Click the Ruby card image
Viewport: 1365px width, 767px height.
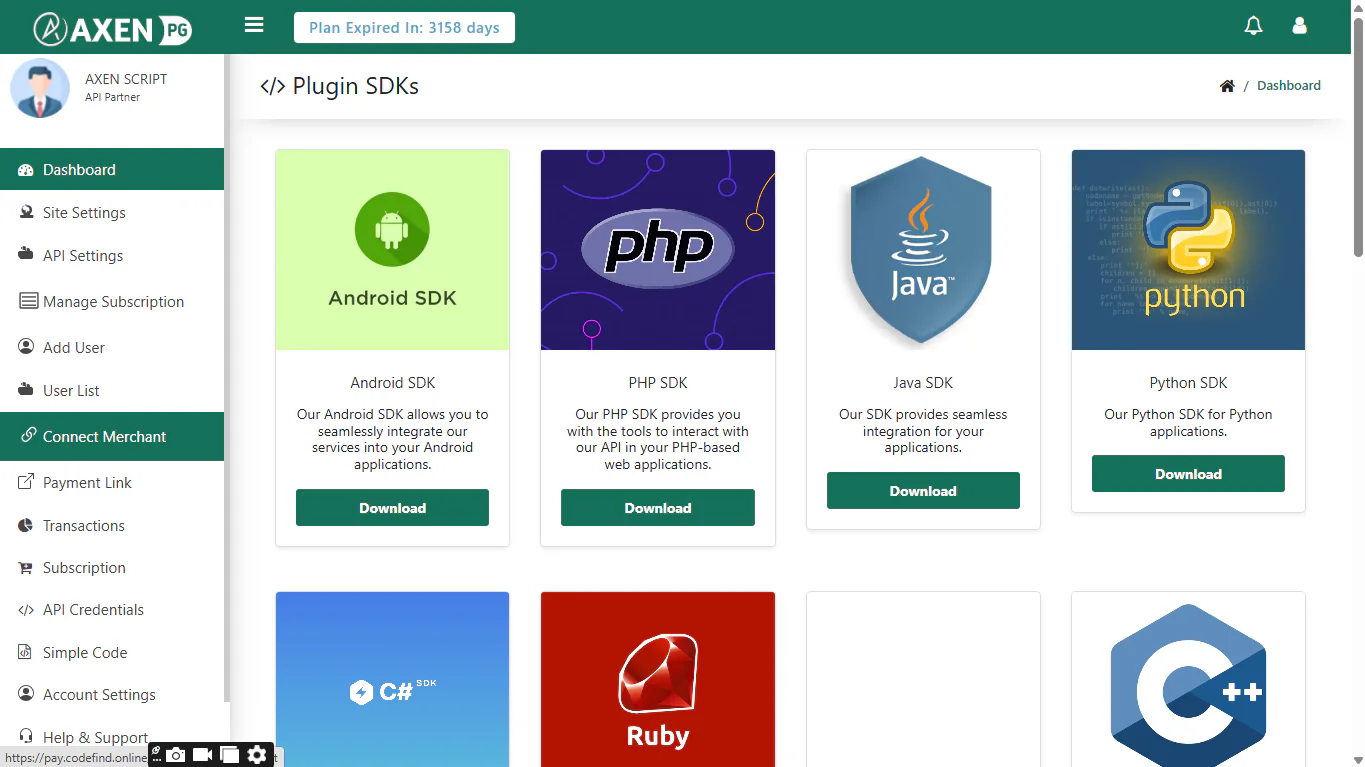(658, 680)
